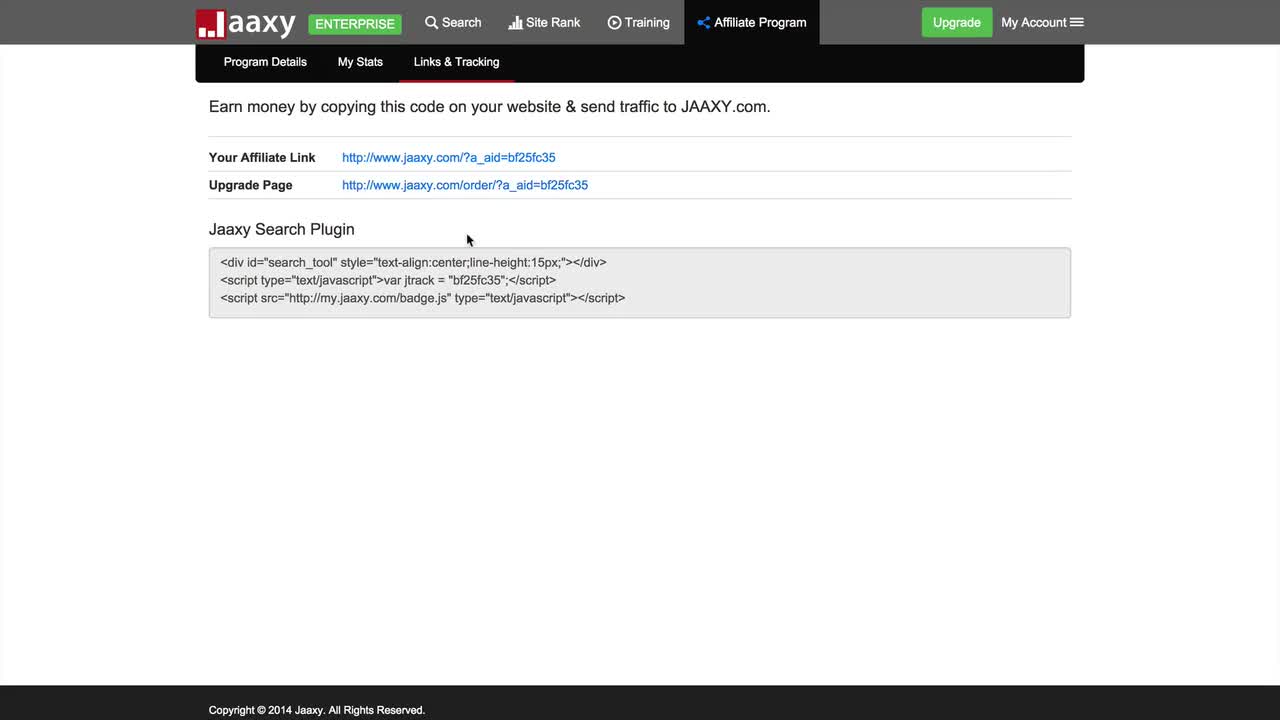Click the Copyright 2014 Jaaxy footer text
Image resolution: width=1280 pixels, height=720 pixels.
point(317,710)
